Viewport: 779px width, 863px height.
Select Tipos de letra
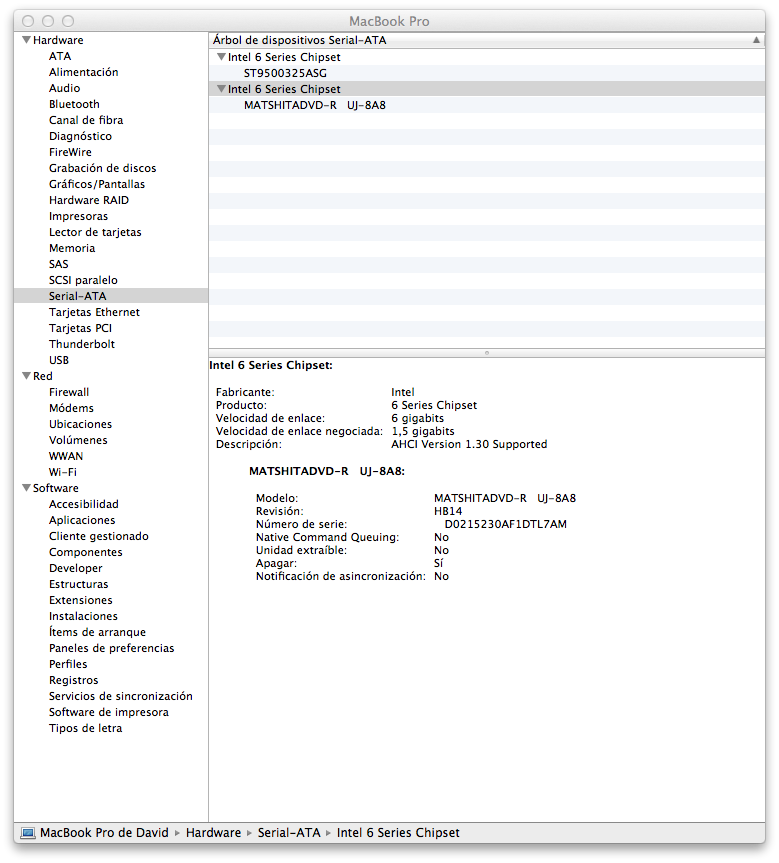[85, 727]
